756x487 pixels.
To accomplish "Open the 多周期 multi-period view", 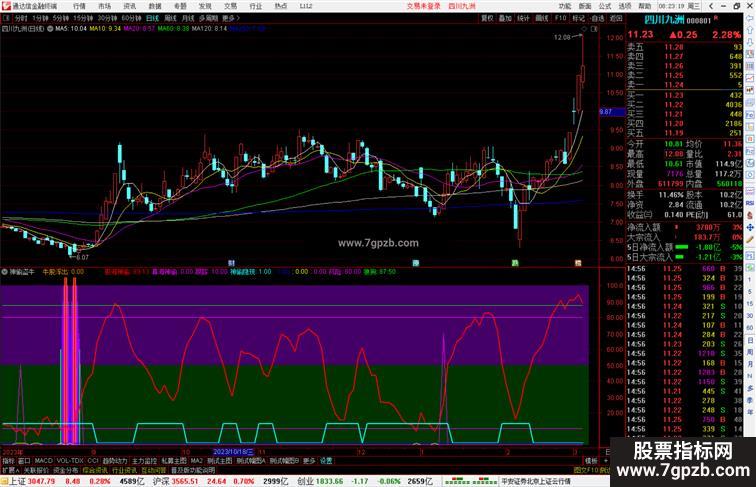I will tap(208, 18).
